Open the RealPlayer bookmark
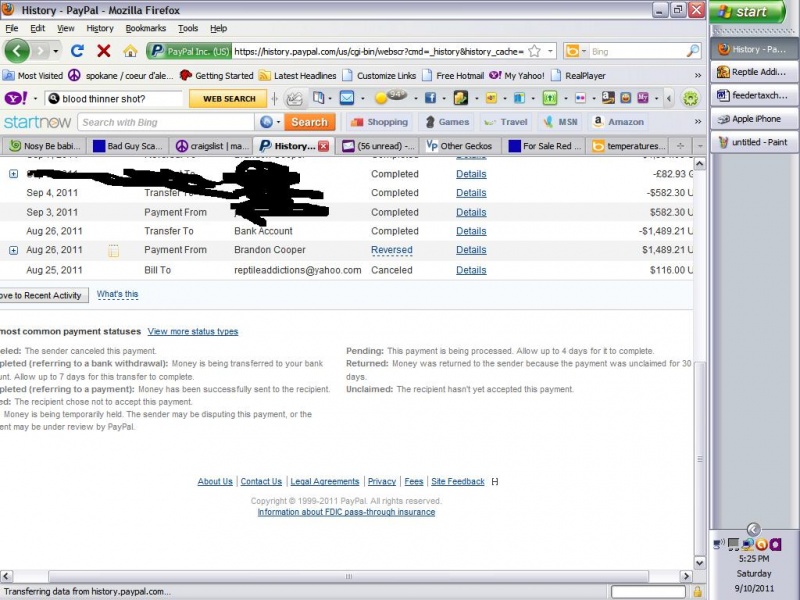Viewport: 800px width, 600px height. pos(578,76)
